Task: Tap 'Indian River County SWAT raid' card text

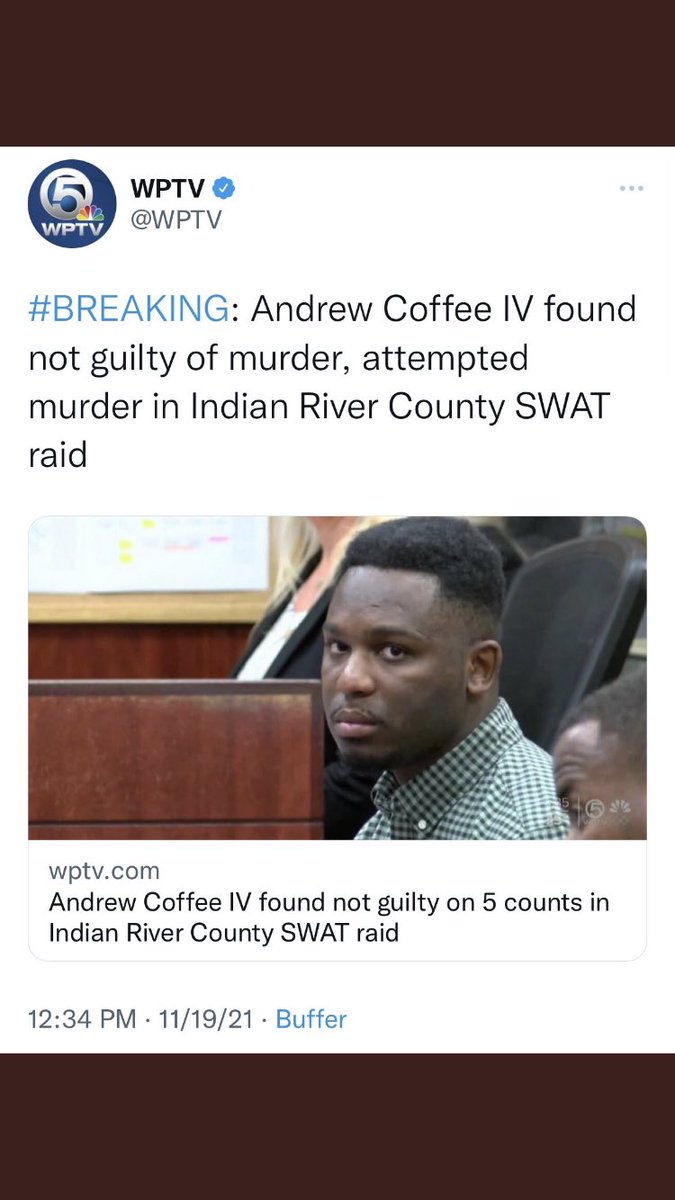Action: [224, 933]
